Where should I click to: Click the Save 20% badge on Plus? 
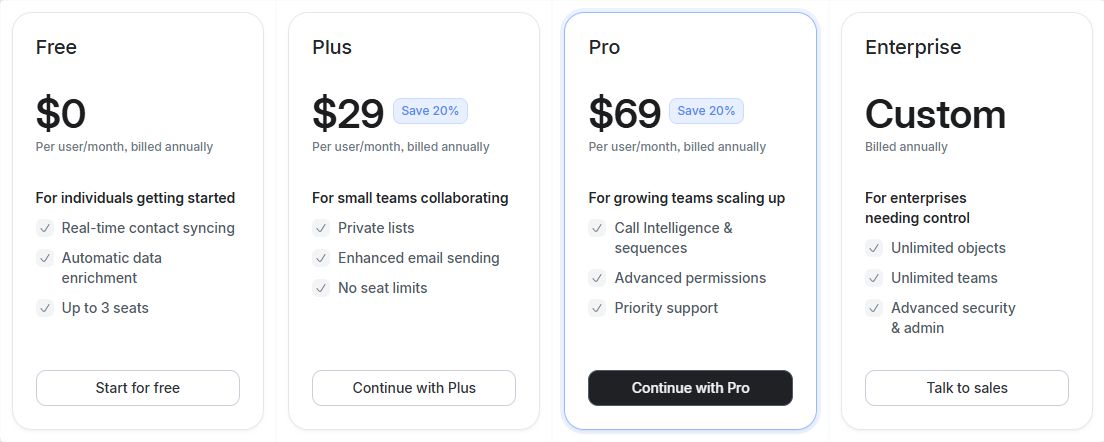pyautogui.click(x=430, y=111)
